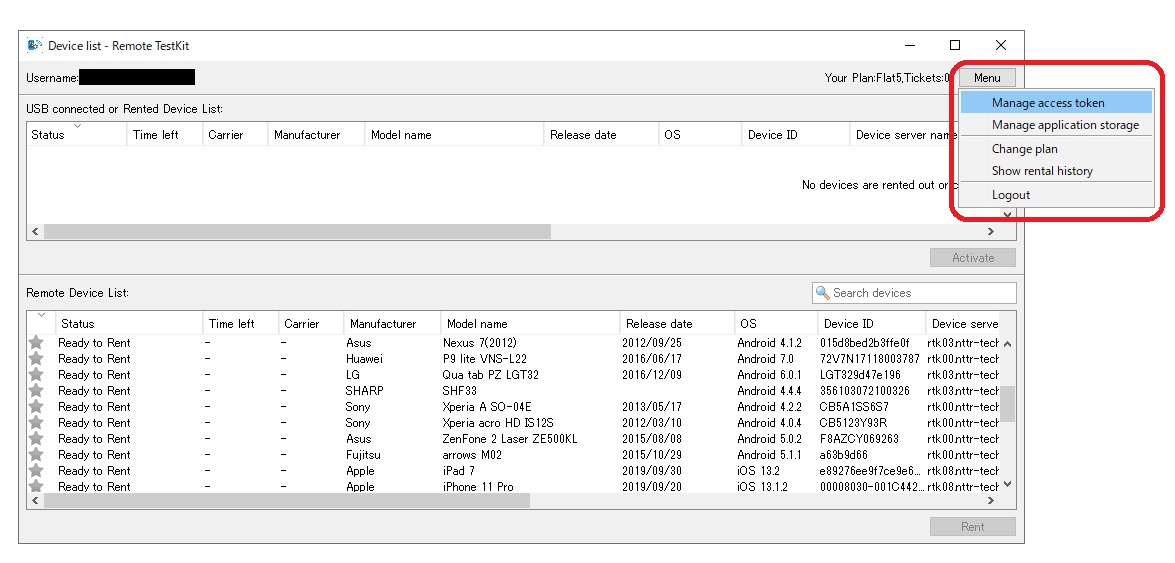Screen dimensions: 1175x563
Task: Star the Xperia A SO-04E device
Action: coord(36,406)
